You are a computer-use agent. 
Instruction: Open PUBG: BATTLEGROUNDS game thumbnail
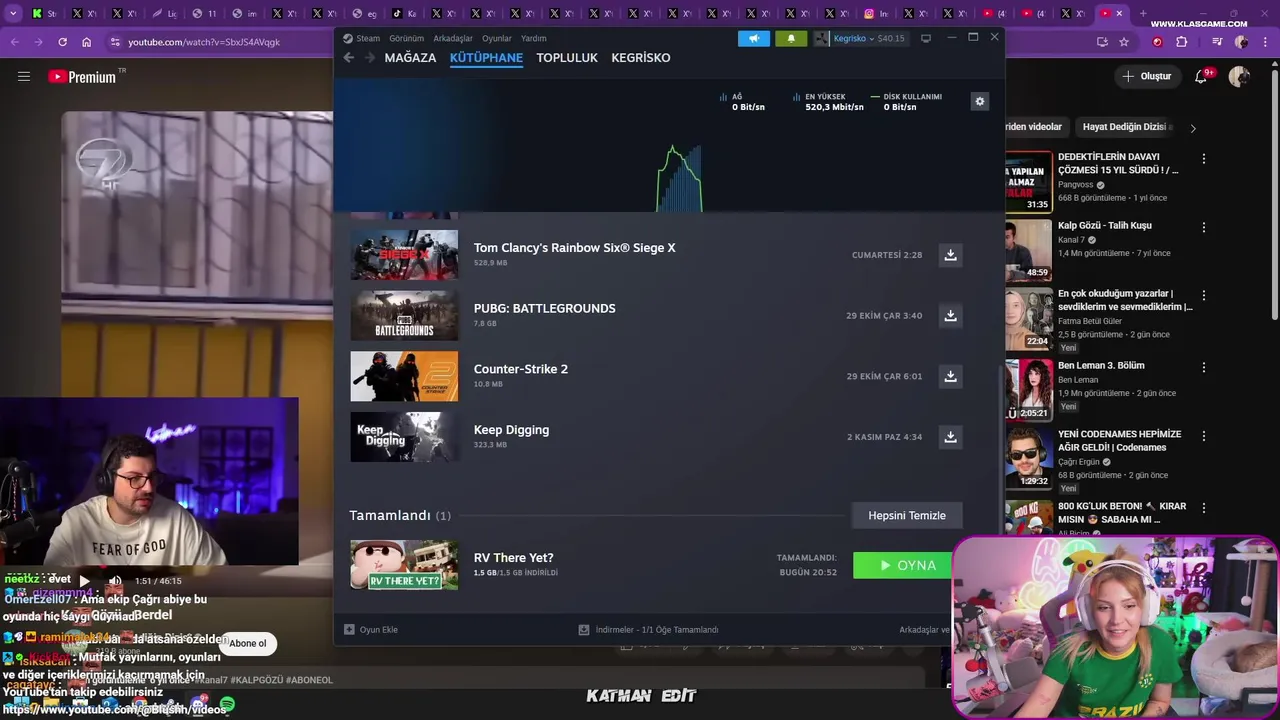pos(404,316)
